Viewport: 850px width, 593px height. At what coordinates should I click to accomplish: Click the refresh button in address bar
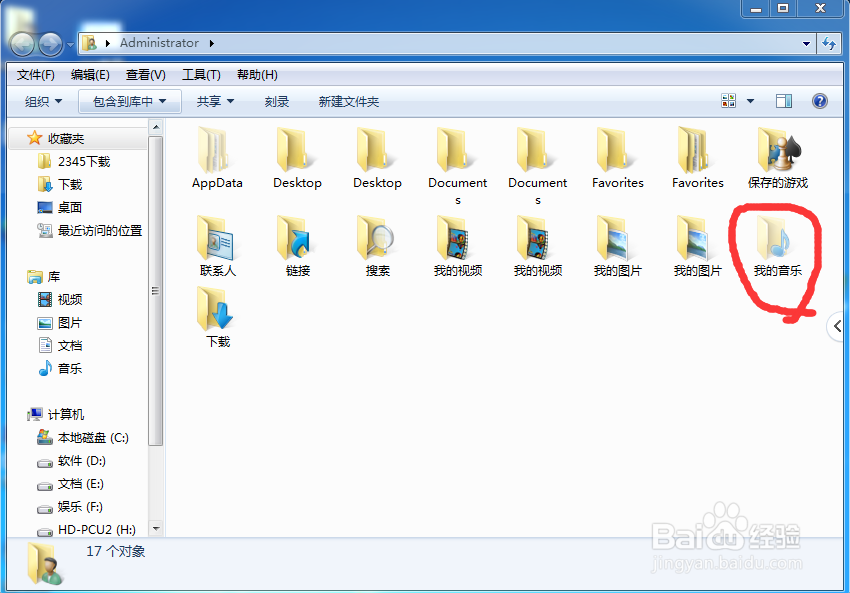[x=828, y=43]
